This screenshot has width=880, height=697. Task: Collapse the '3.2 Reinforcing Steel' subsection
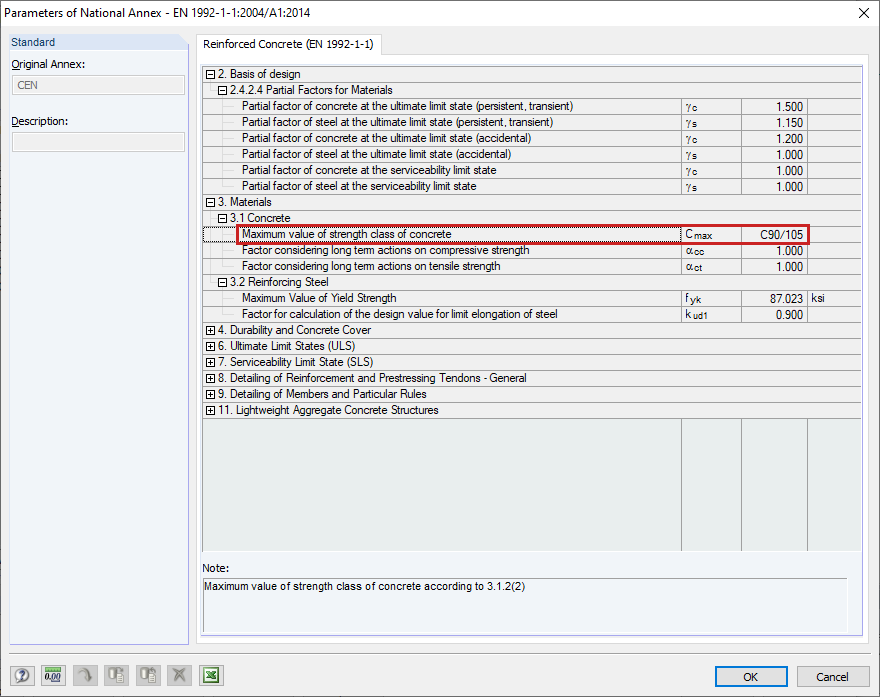pyautogui.click(x=222, y=282)
